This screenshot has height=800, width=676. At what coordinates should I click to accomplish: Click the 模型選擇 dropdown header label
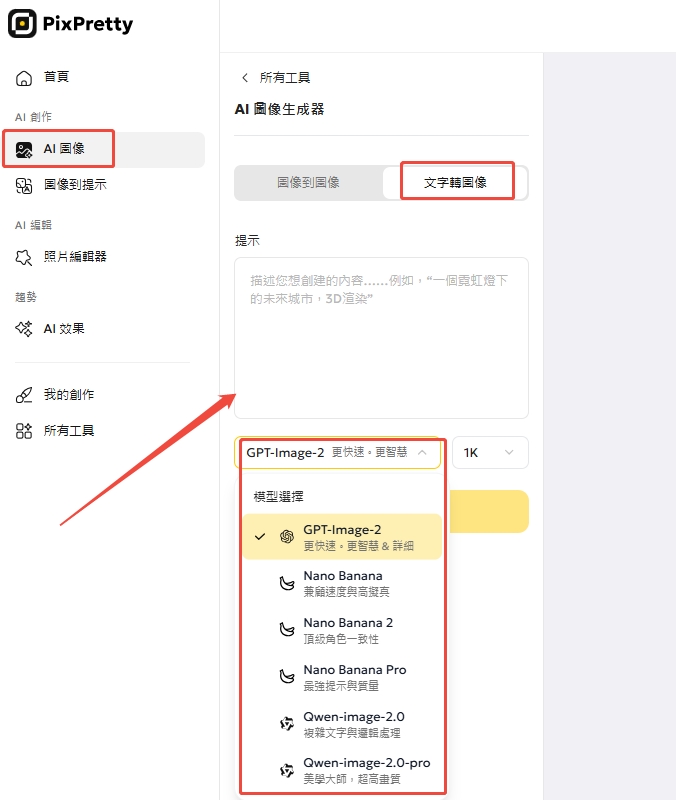(279, 496)
